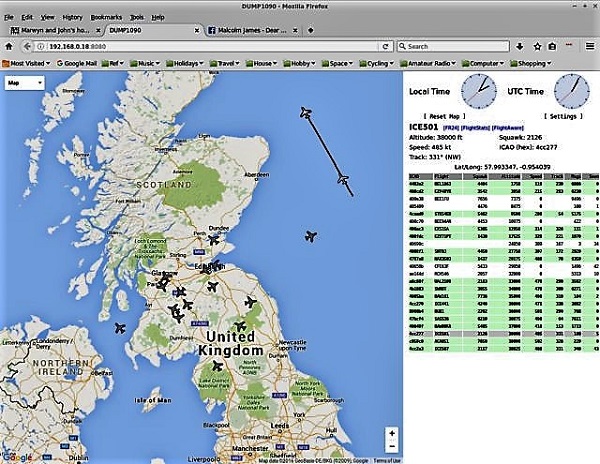Open the Settings link in the sidebar
The width and height of the screenshot is (600, 464).
coord(564,116)
